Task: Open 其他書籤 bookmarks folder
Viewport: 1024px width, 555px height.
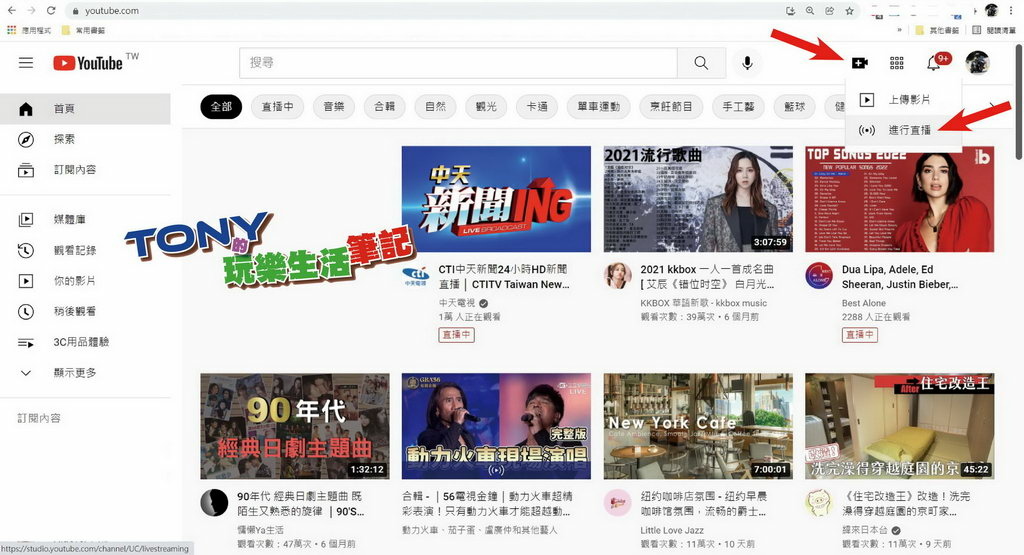Action: click(937, 30)
